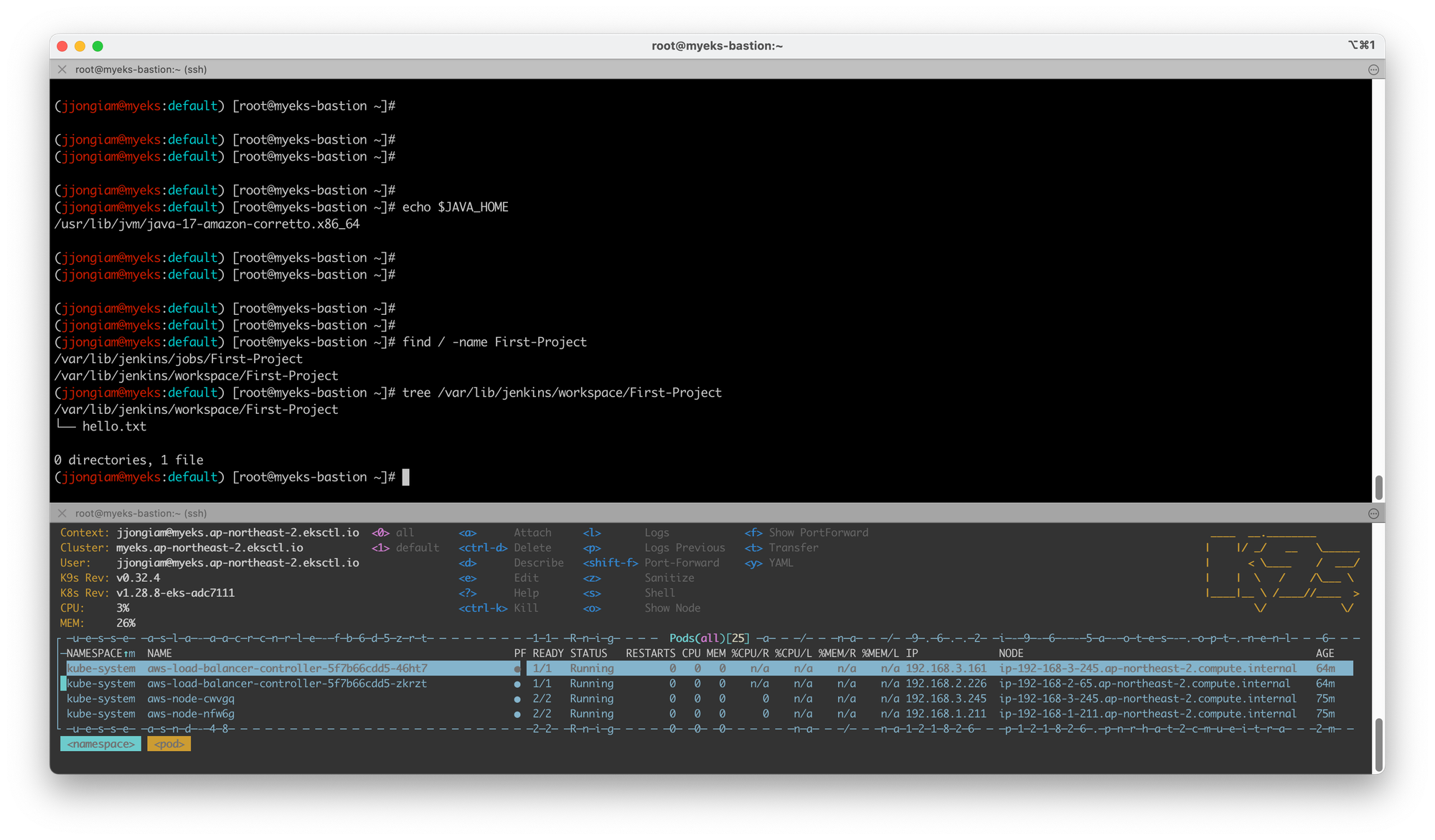
Task: Select pod aws-load-balancer-controller-5f7b66cdd5-zkrzt row
Action: pos(287,684)
